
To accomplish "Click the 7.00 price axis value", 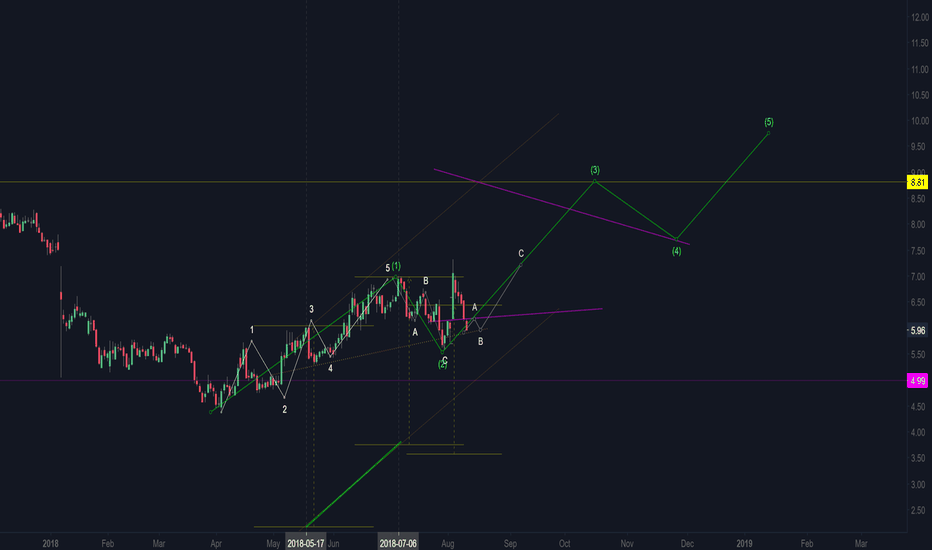I will 920,276.
